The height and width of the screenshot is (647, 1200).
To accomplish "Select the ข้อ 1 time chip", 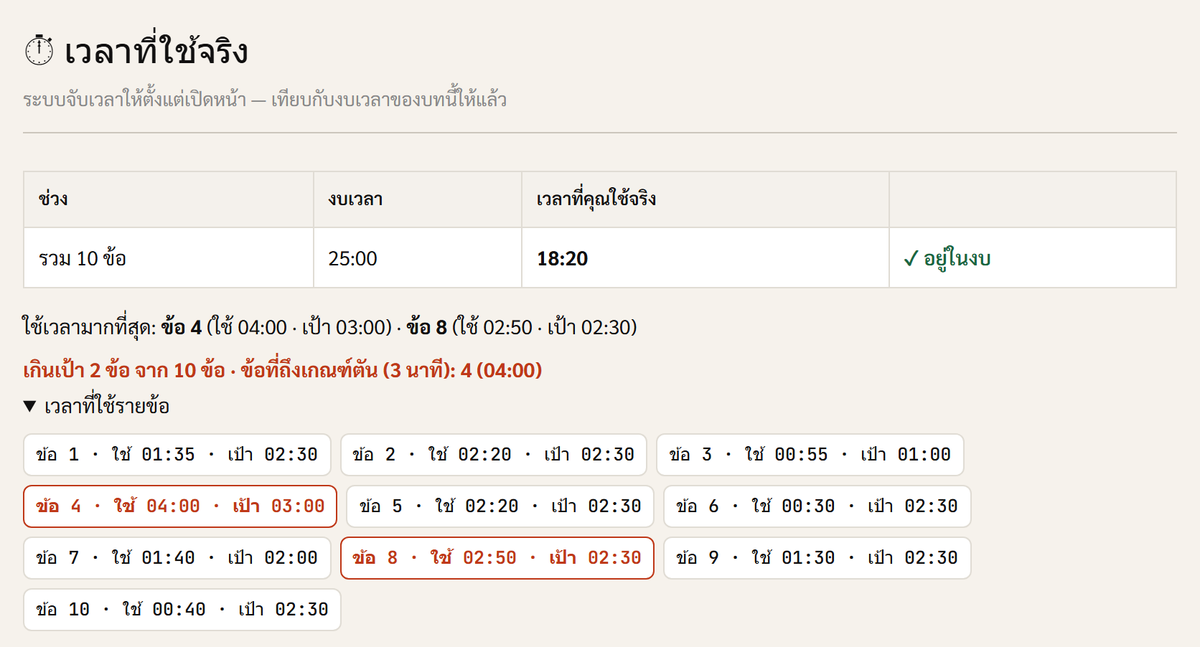I will click(177, 454).
